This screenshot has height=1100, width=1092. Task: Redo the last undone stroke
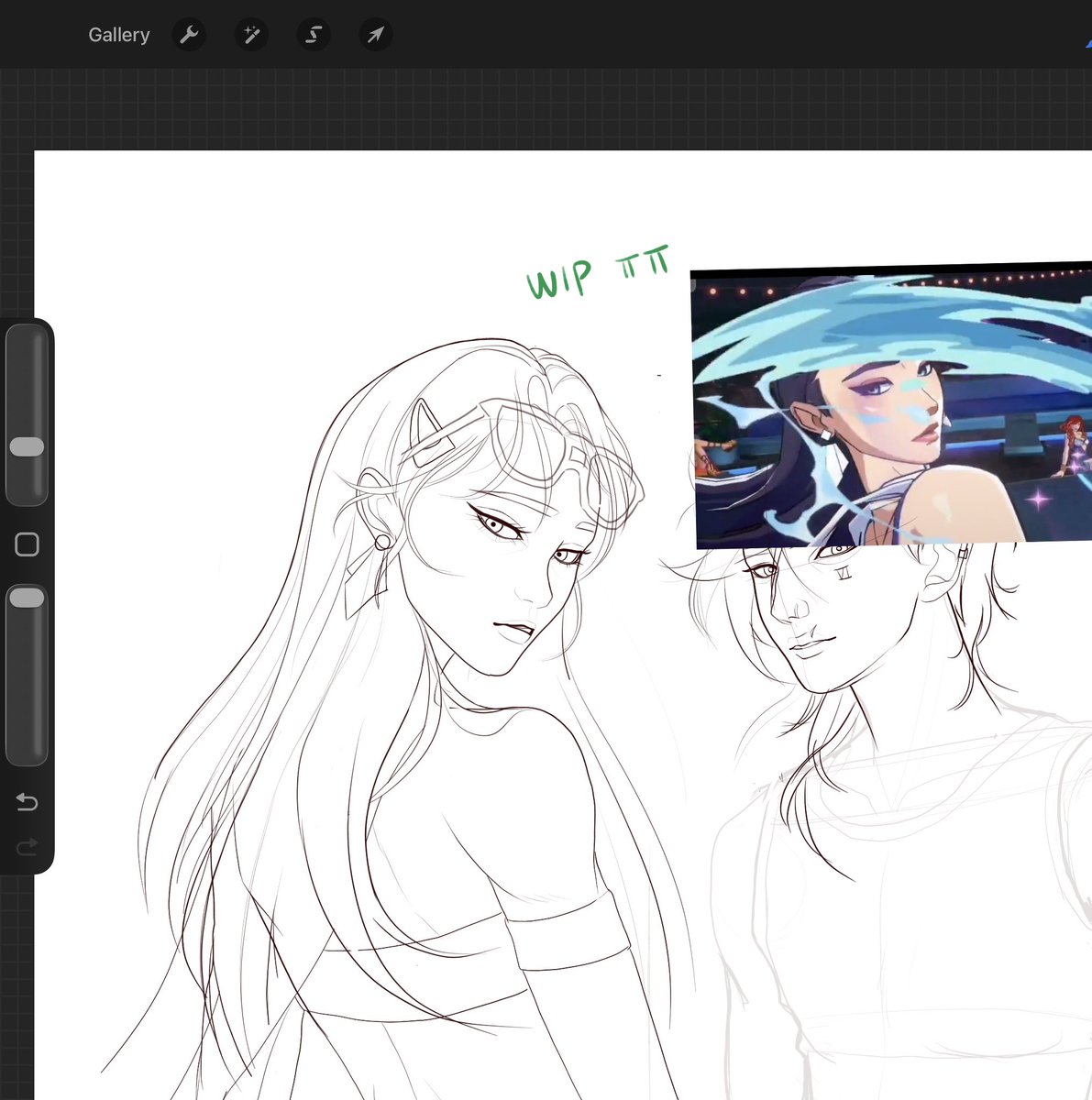tap(27, 846)
